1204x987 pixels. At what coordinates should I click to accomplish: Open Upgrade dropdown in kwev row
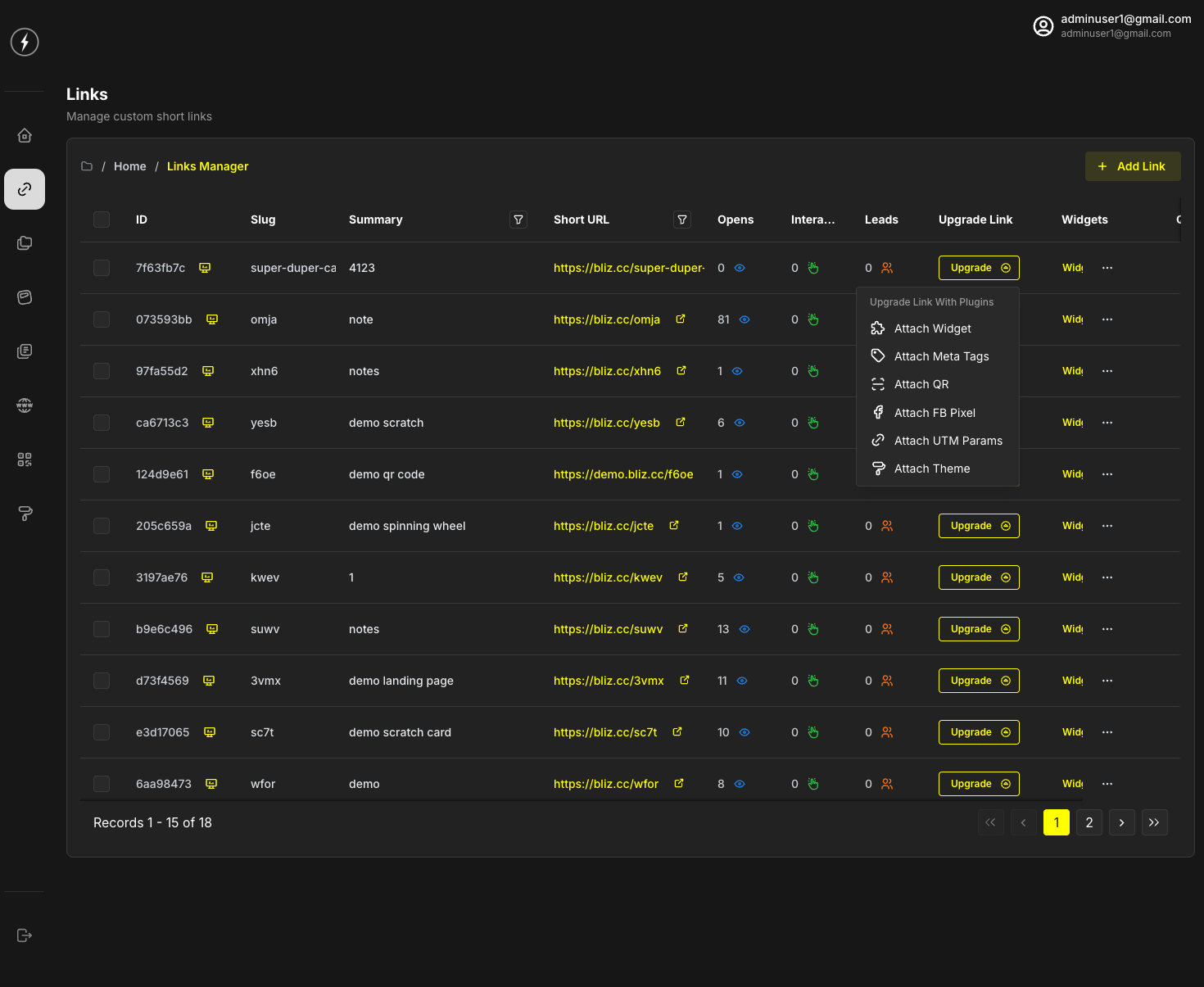point(979,577)
